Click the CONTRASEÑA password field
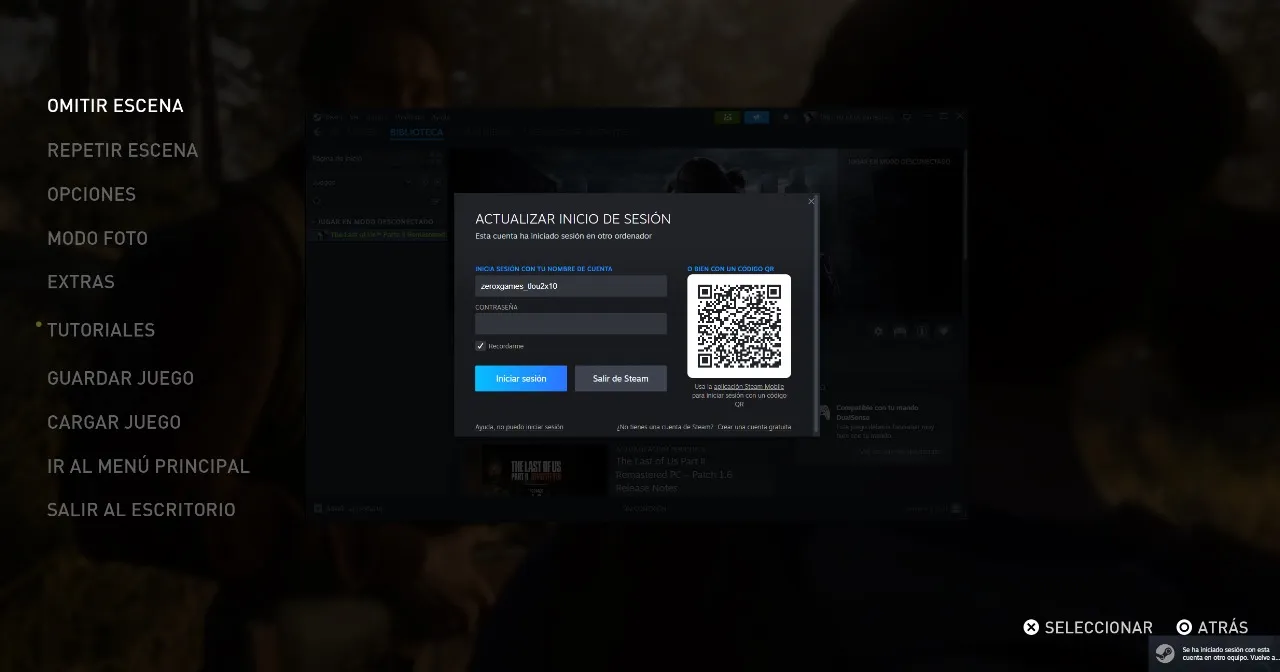Screen dimensions: 1280x672 click(x=571, y=323)
